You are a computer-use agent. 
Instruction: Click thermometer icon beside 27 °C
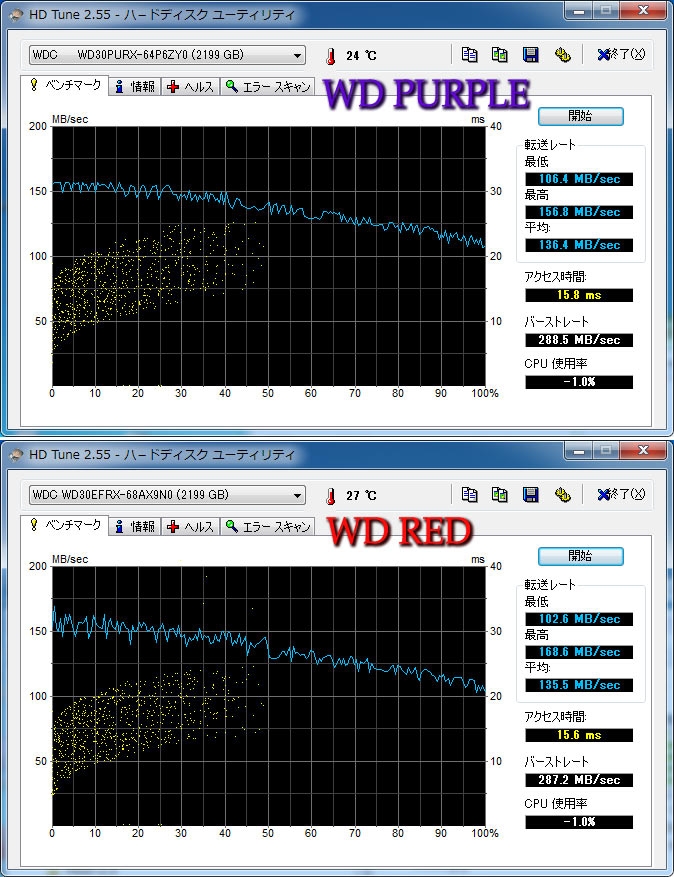[331, 496]
